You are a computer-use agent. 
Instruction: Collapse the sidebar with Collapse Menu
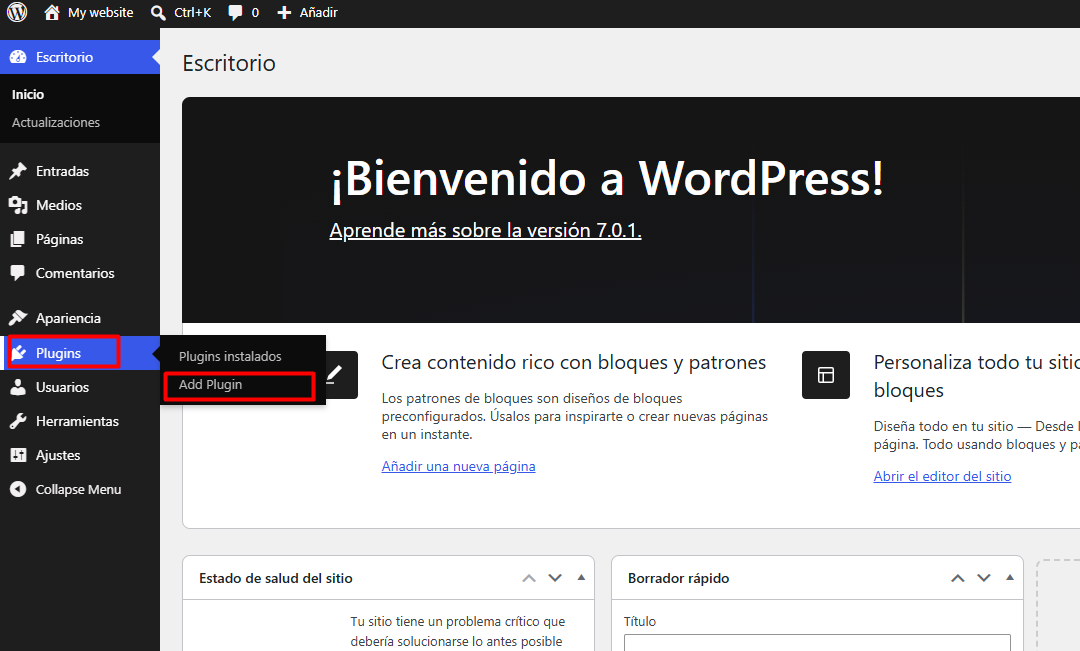66,490
